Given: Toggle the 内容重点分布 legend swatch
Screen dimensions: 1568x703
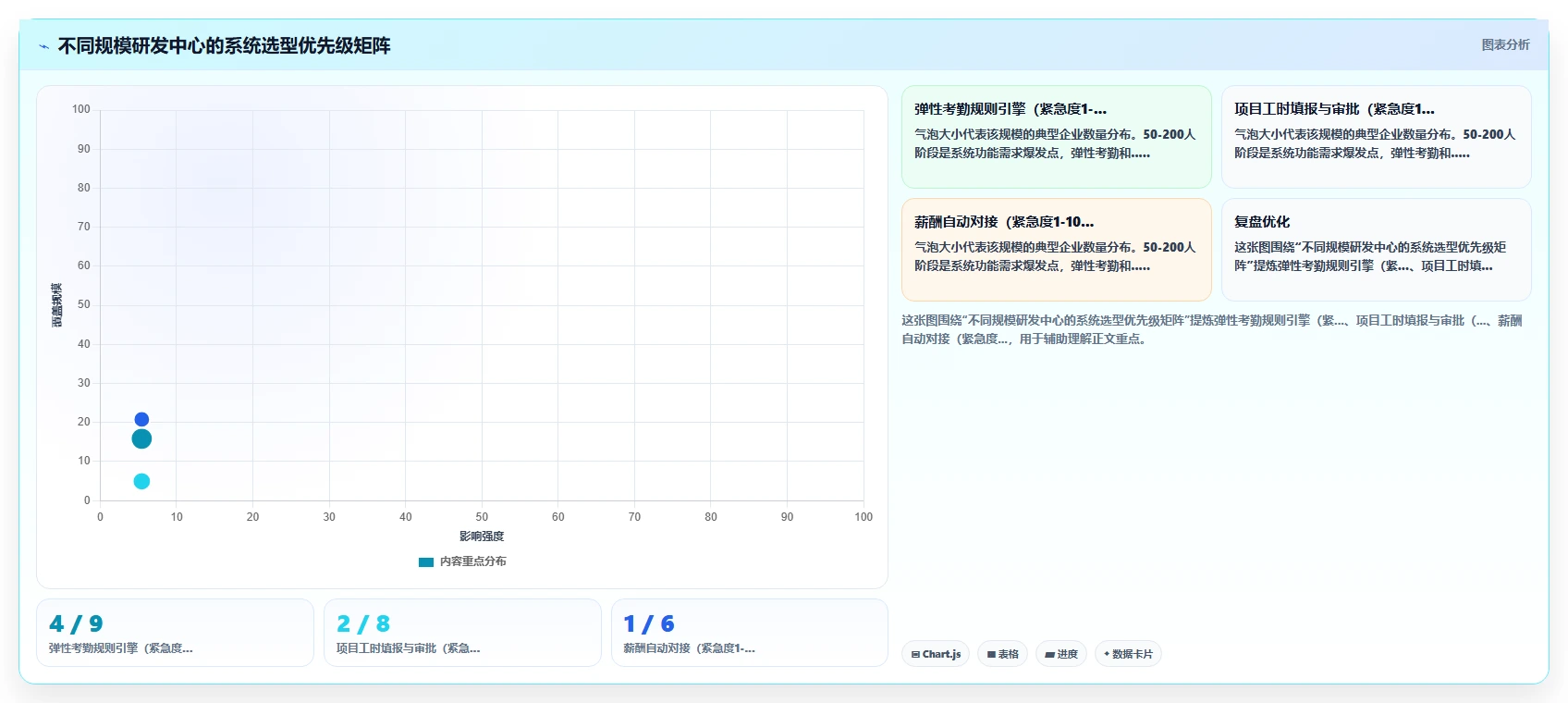Looking at the screenshot, I should pyautogui.click(x=426, y=561).
